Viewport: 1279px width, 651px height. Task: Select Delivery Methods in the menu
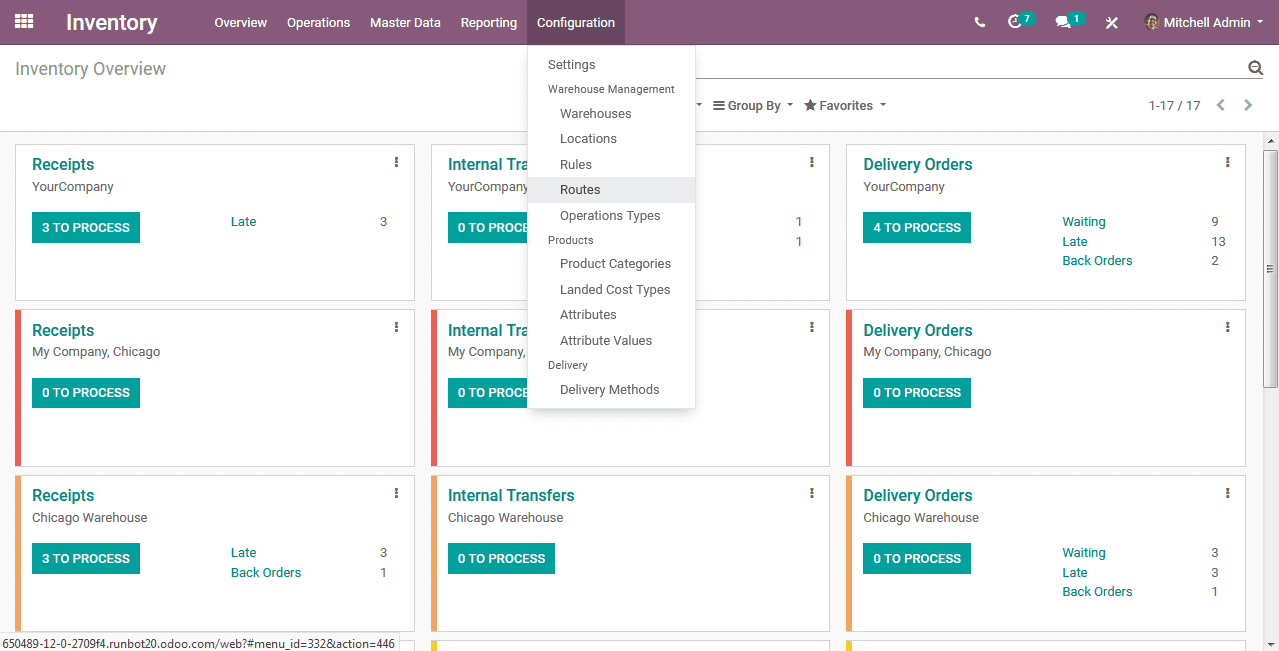[x=611, y=389]
